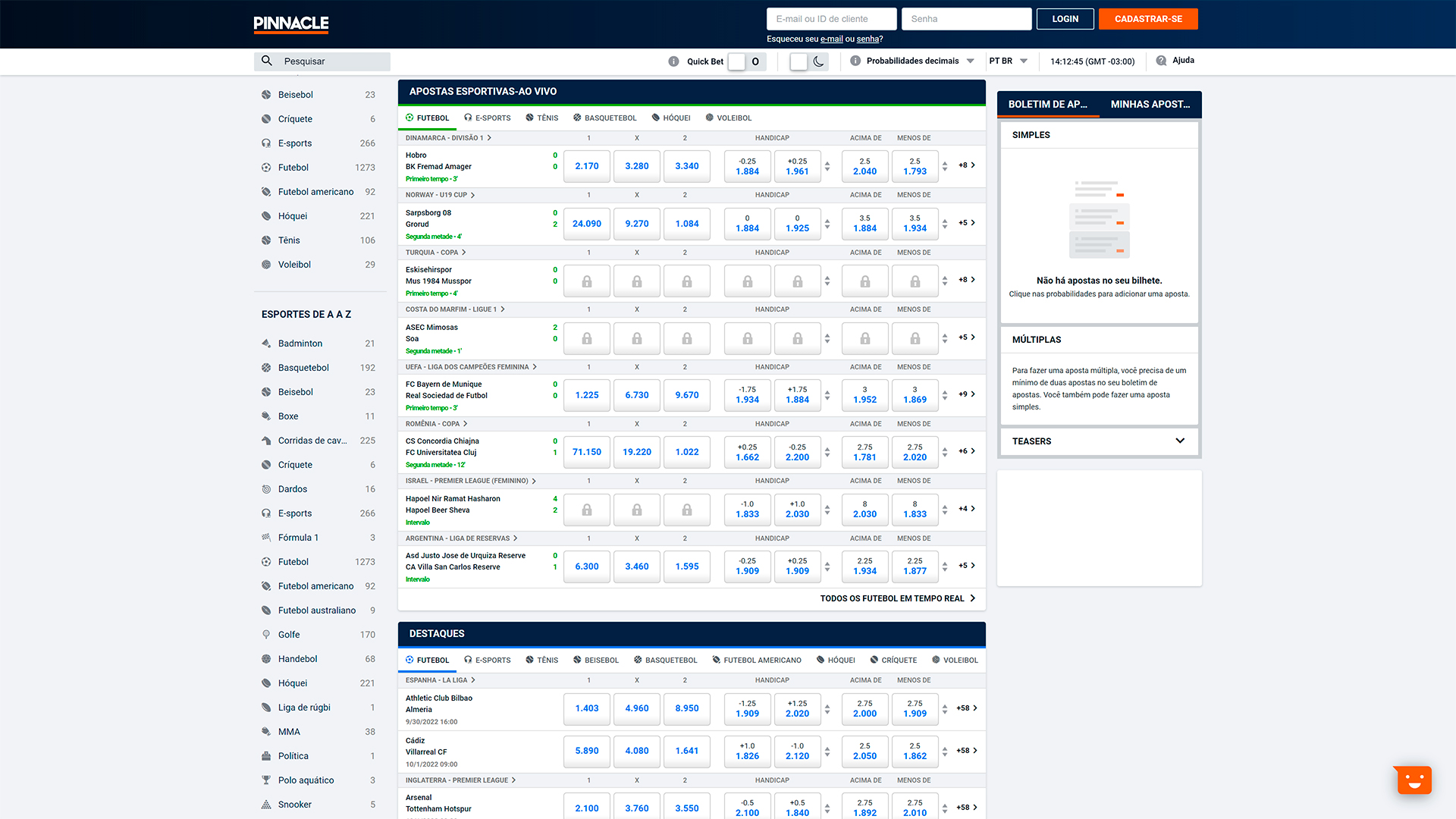Screen dimensions: 1456x819
Task: Switch to E-Sports tab in live betting
Action: coord(488,118)
